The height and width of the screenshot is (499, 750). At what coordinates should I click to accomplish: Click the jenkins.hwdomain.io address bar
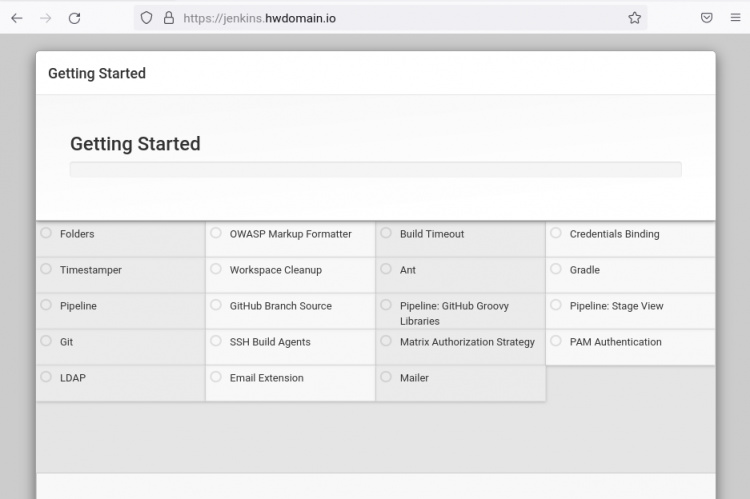click(x=400, y=18)
